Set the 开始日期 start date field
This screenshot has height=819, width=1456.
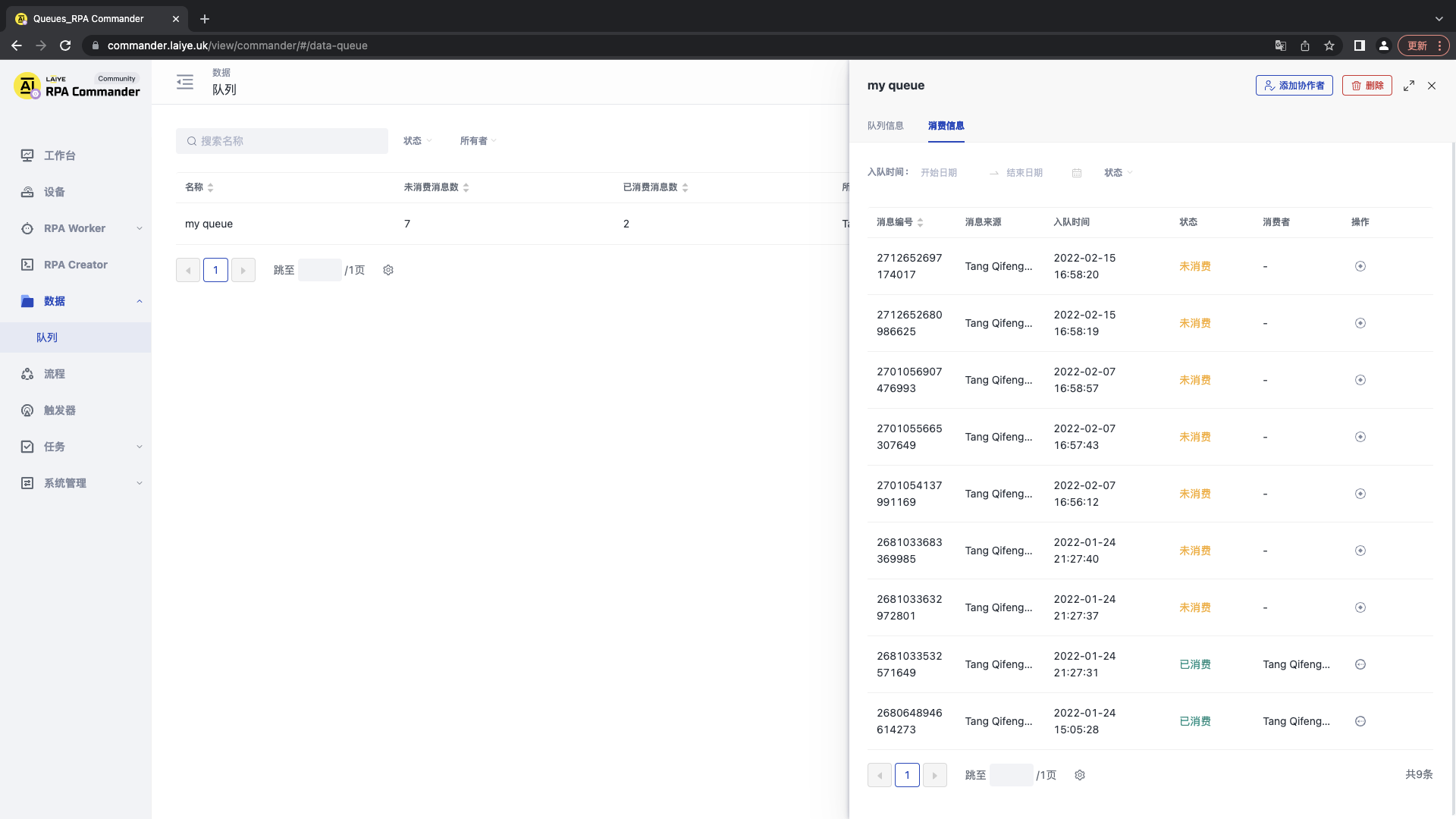click(x=949, y=173)
